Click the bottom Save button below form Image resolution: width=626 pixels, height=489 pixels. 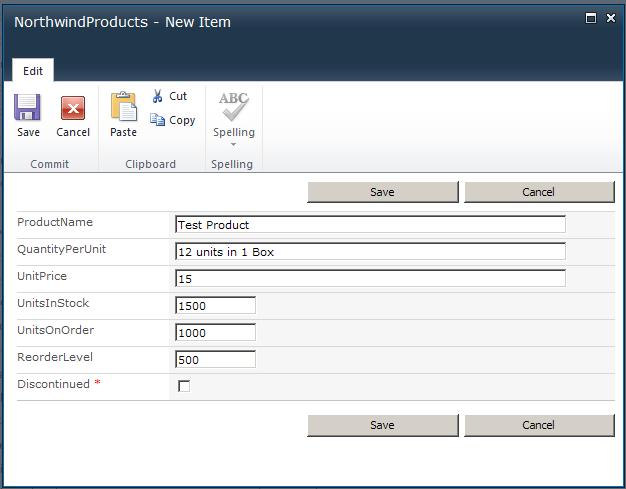pyautogui.click(x=383, y=425)
